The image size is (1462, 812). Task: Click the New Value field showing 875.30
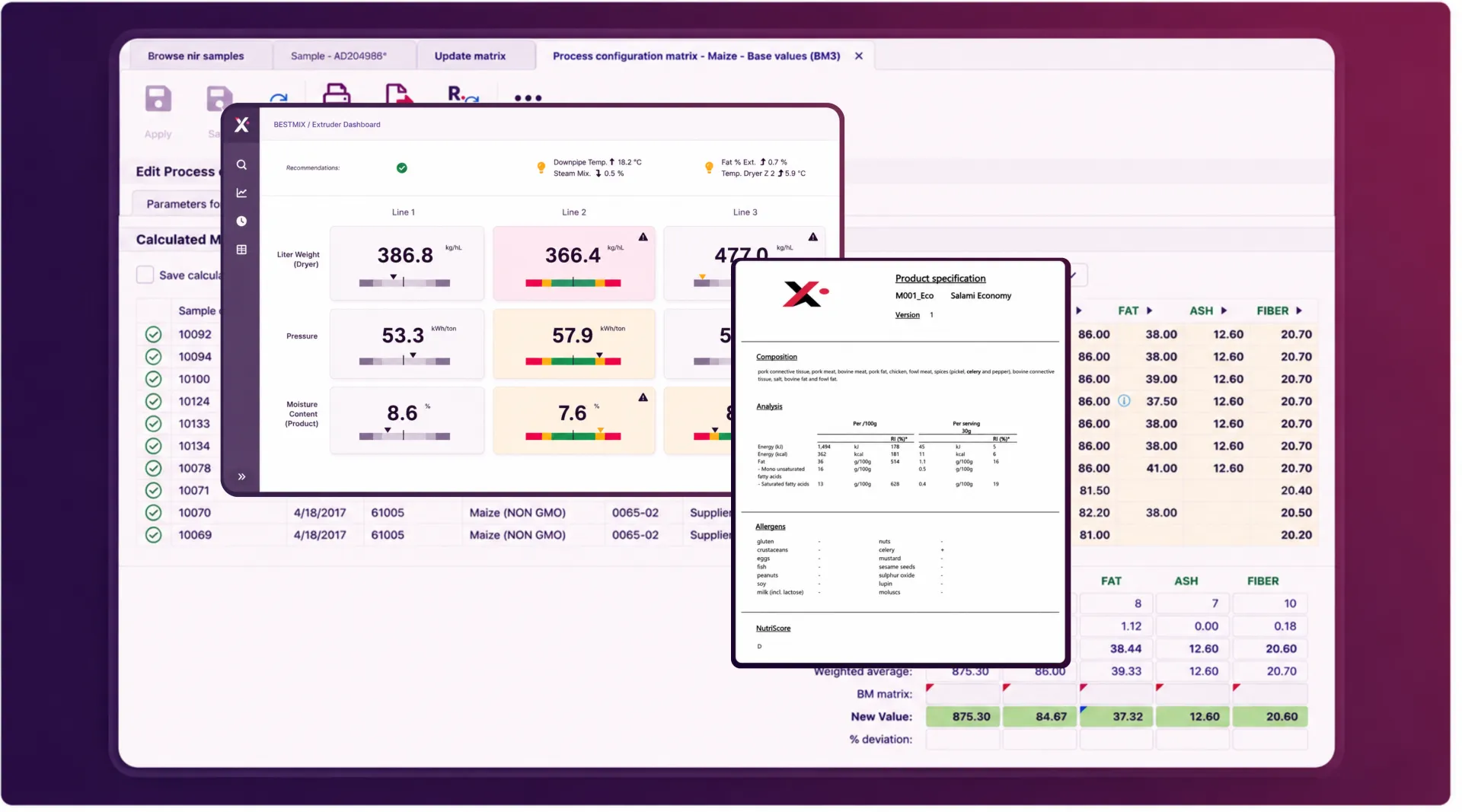(x=962, y=717)
